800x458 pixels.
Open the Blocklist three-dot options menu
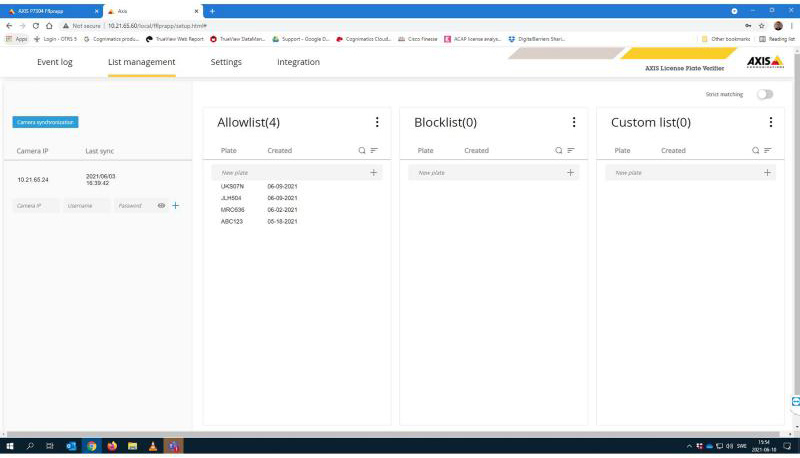point(574,122)
